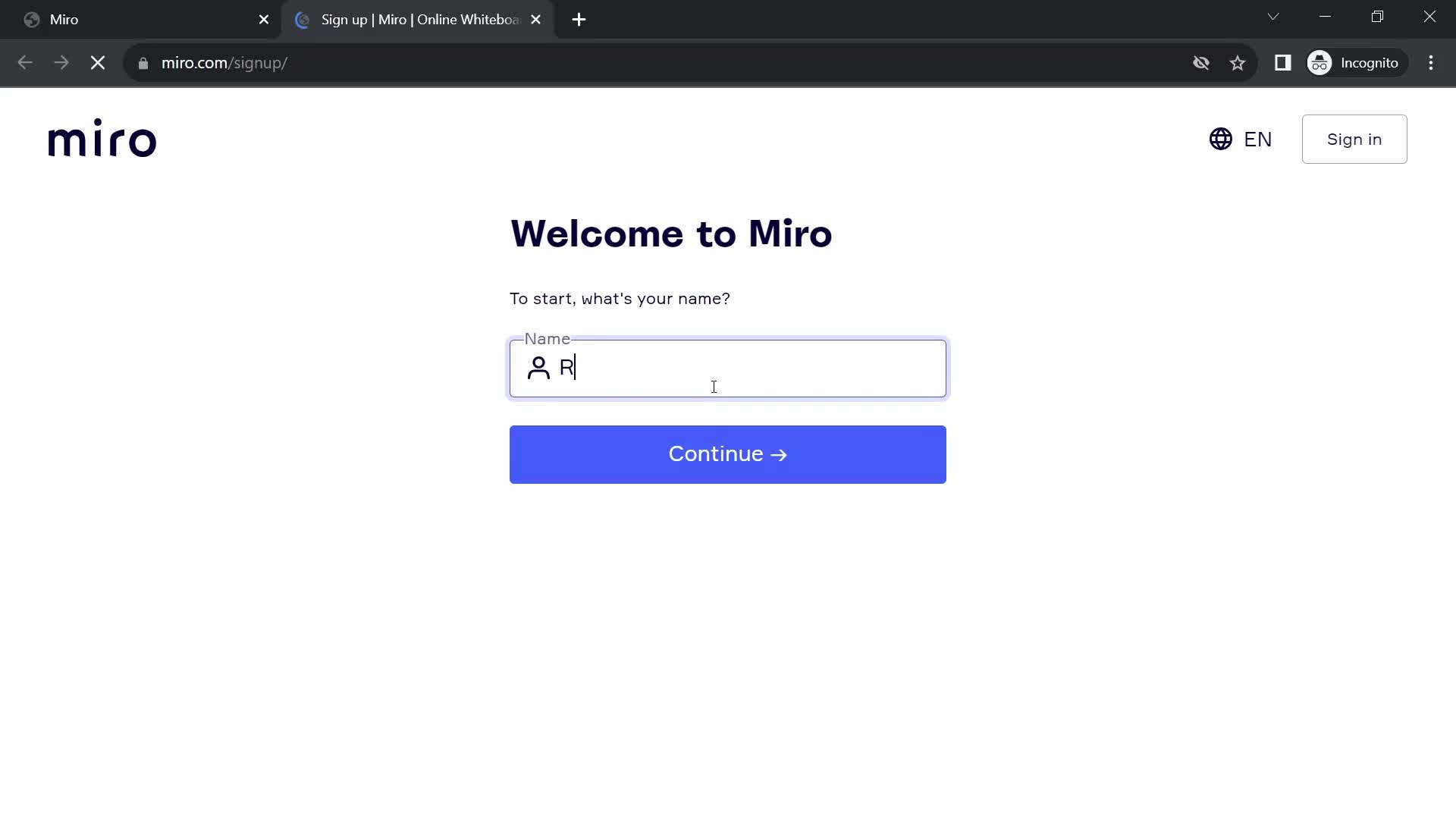Image resolution: width=1456 pixels, height=819 pixels.
Task: Click the Miro logo
Action: (102, 138)
